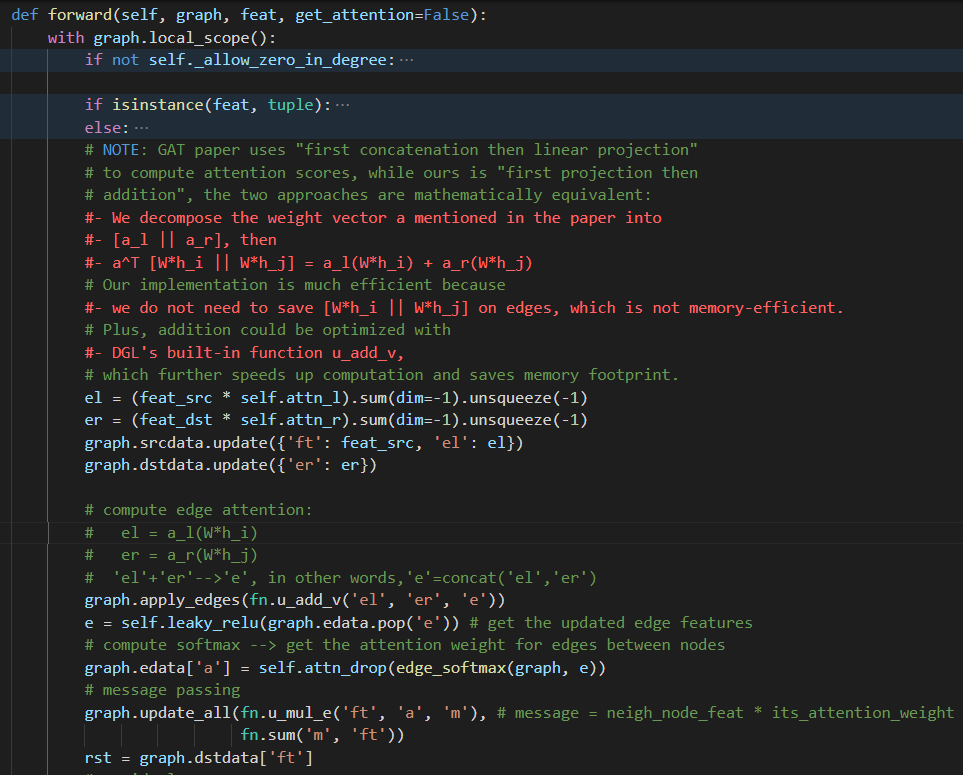Click 'self.attn_drop(edge_softmax(graph, e))' expression
Image resolution: width=963 pixels, height=775 pixels.
432,668
